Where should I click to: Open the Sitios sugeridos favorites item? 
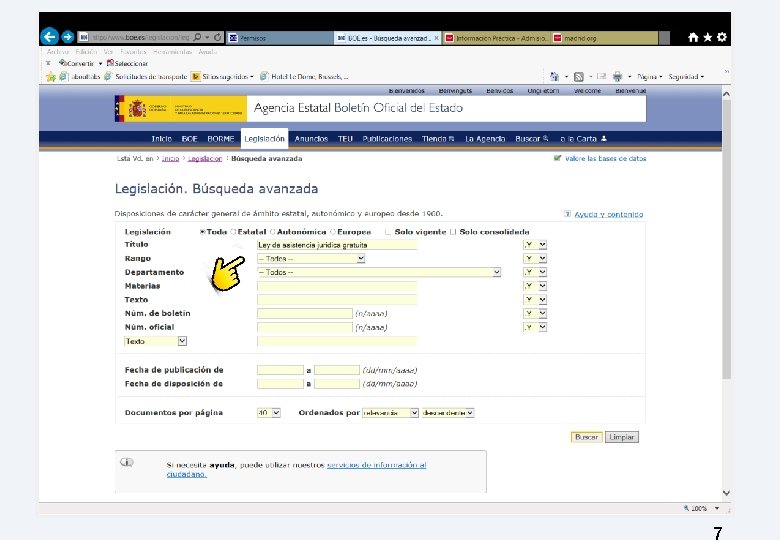pyautogui.click(x=223, y=77)
